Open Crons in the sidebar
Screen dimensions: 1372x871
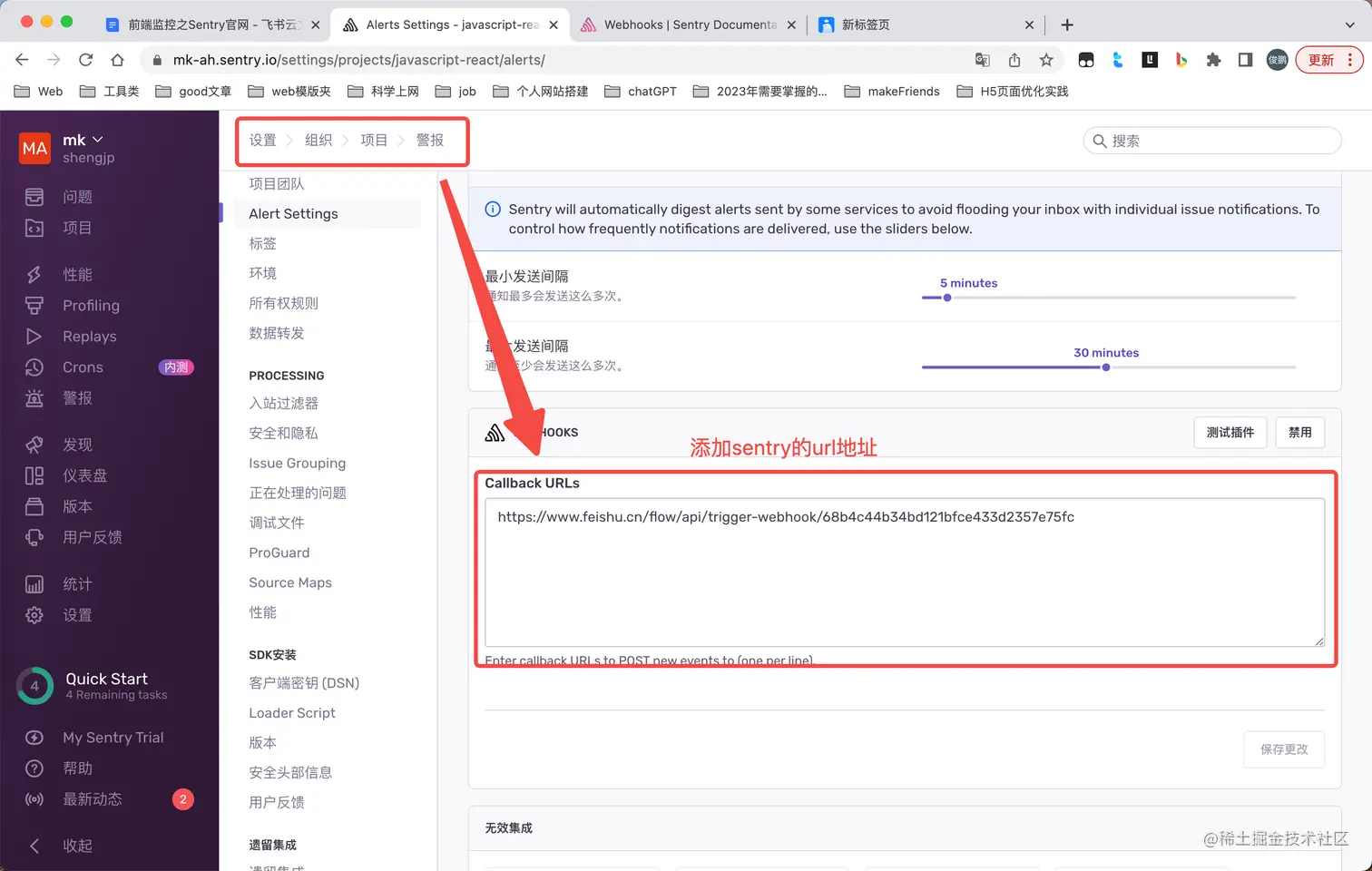click(83, 367)
